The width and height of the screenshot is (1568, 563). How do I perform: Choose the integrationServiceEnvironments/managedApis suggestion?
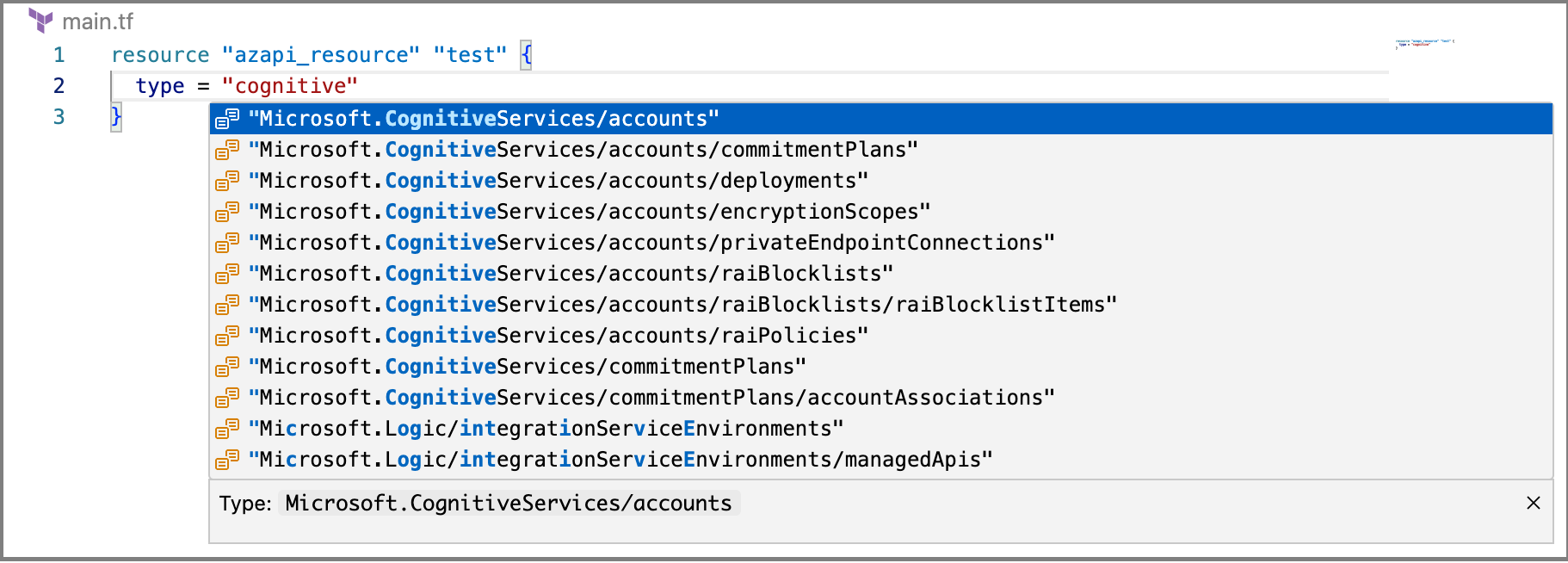click(x=881, y=460)
